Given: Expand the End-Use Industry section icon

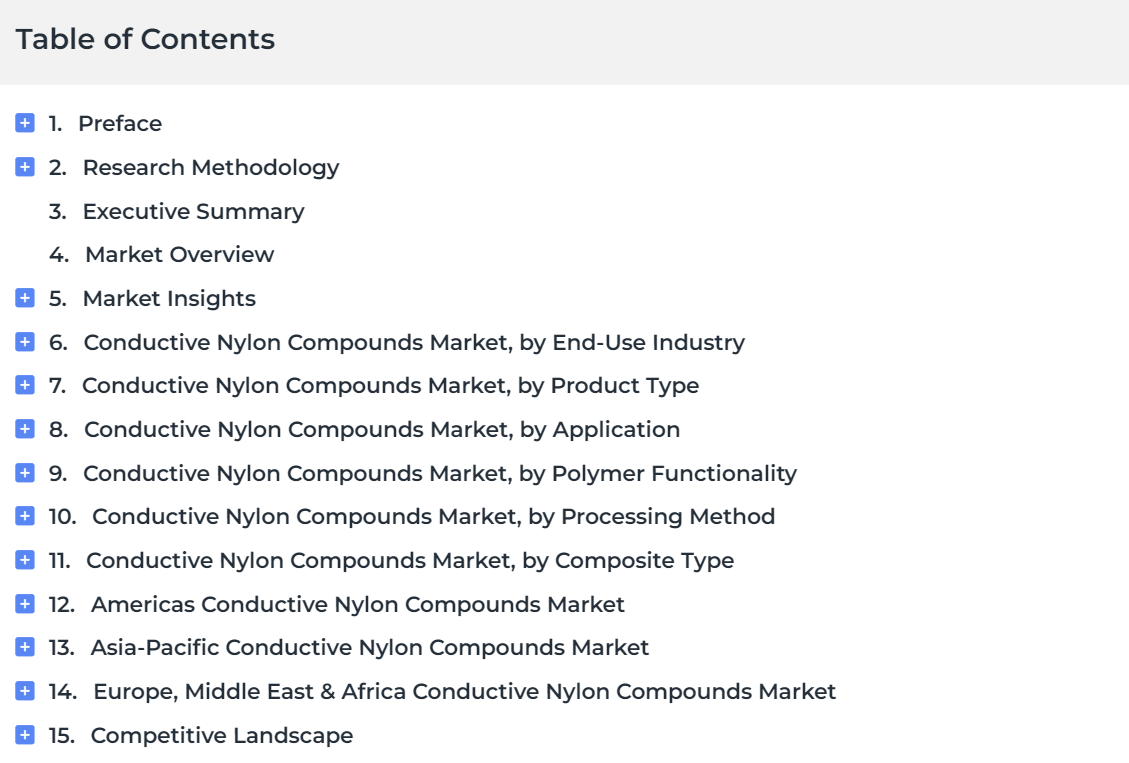Looking at the screenshot, I should [x=25, y=342].
